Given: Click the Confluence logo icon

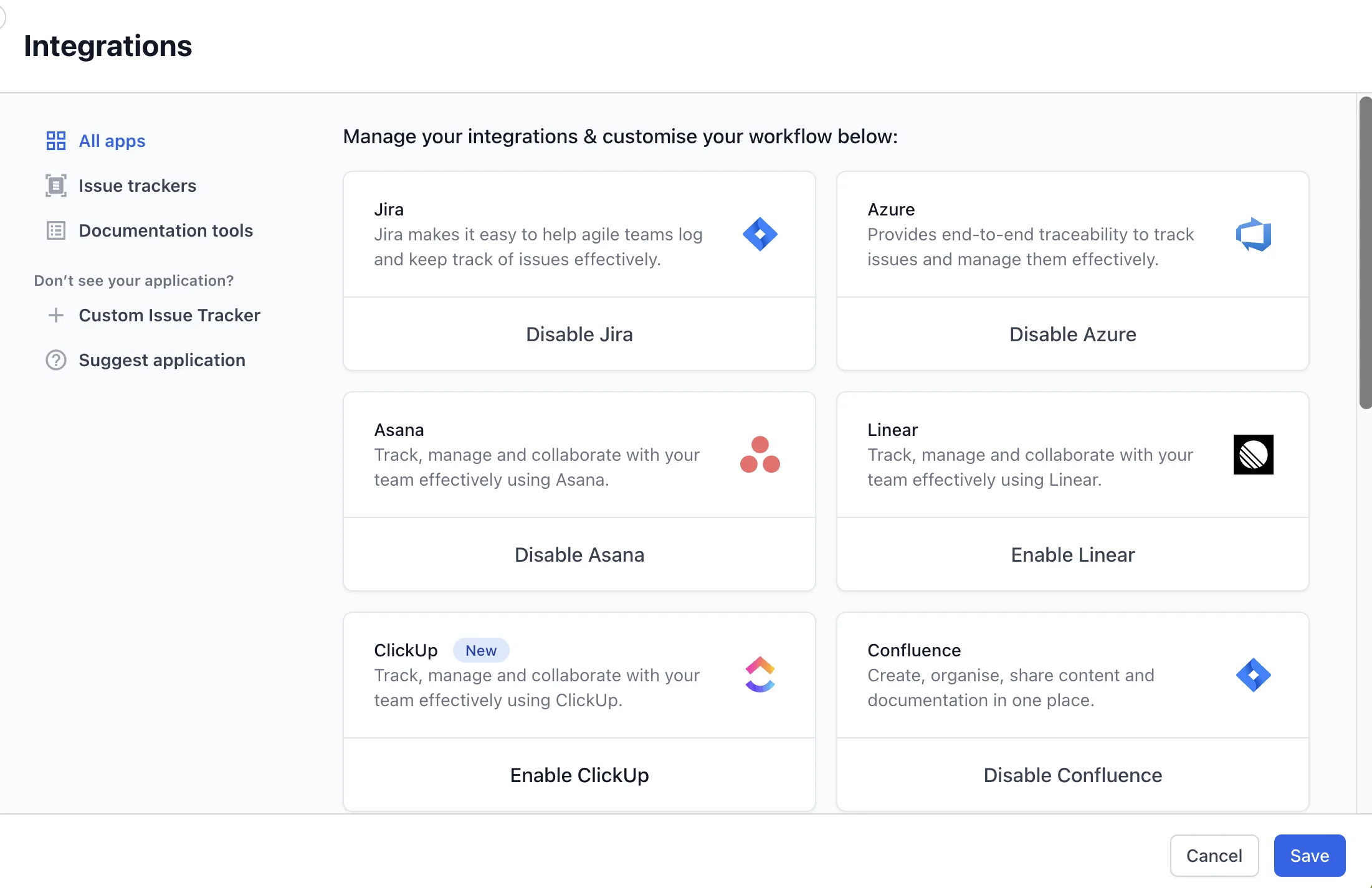Looking at the screenshot, I should tap(1254, 675).
